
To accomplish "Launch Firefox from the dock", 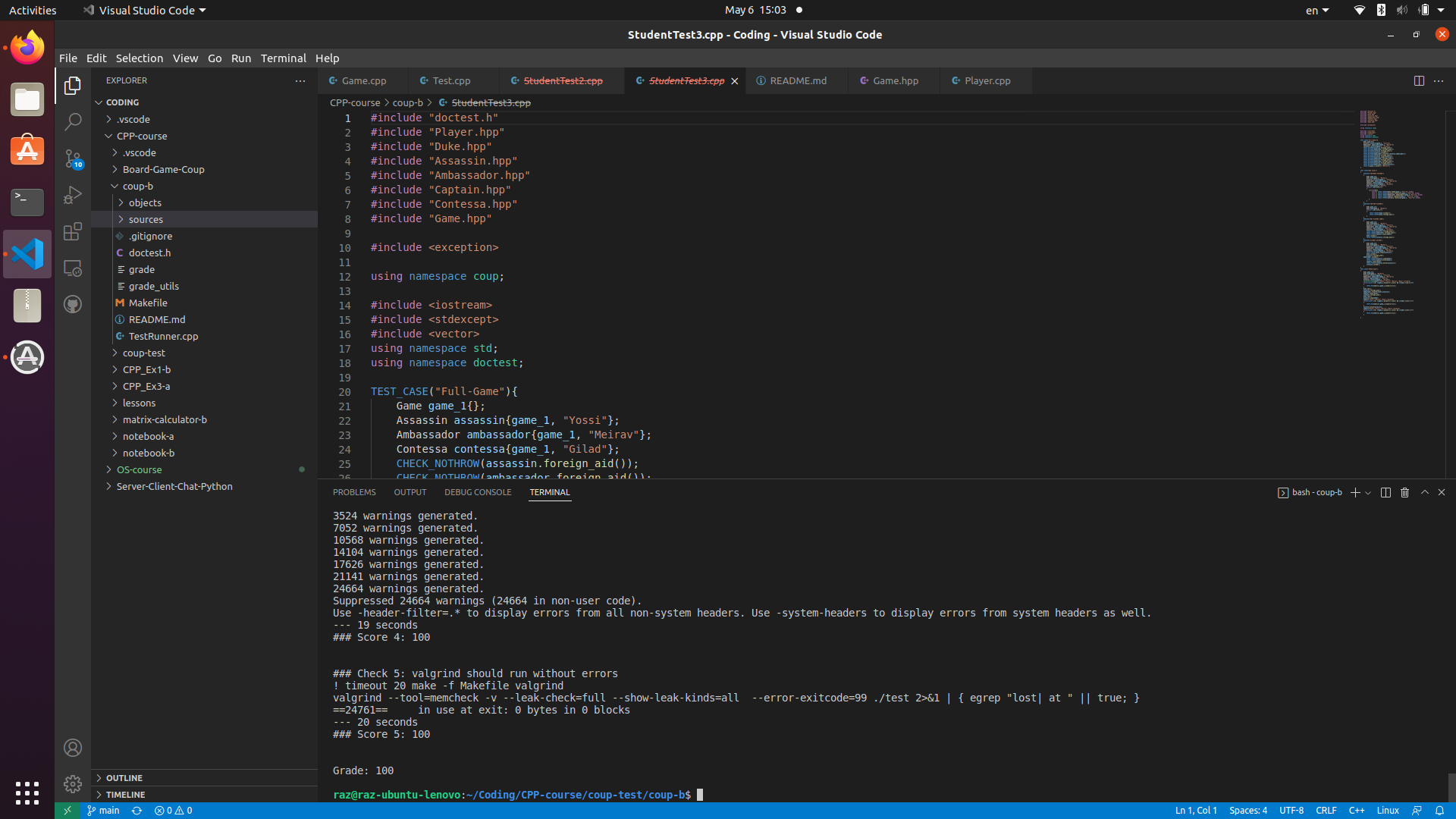I will [x=27, y=47].
